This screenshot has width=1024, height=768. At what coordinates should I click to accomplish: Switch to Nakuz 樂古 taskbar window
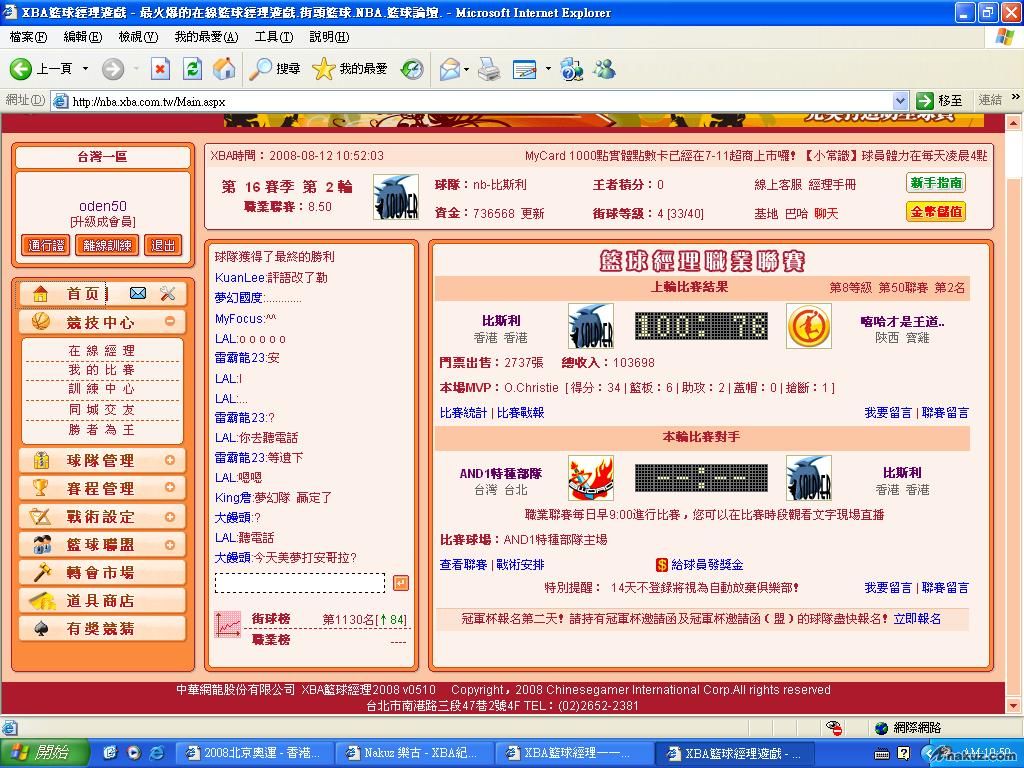tap(415, 753)
